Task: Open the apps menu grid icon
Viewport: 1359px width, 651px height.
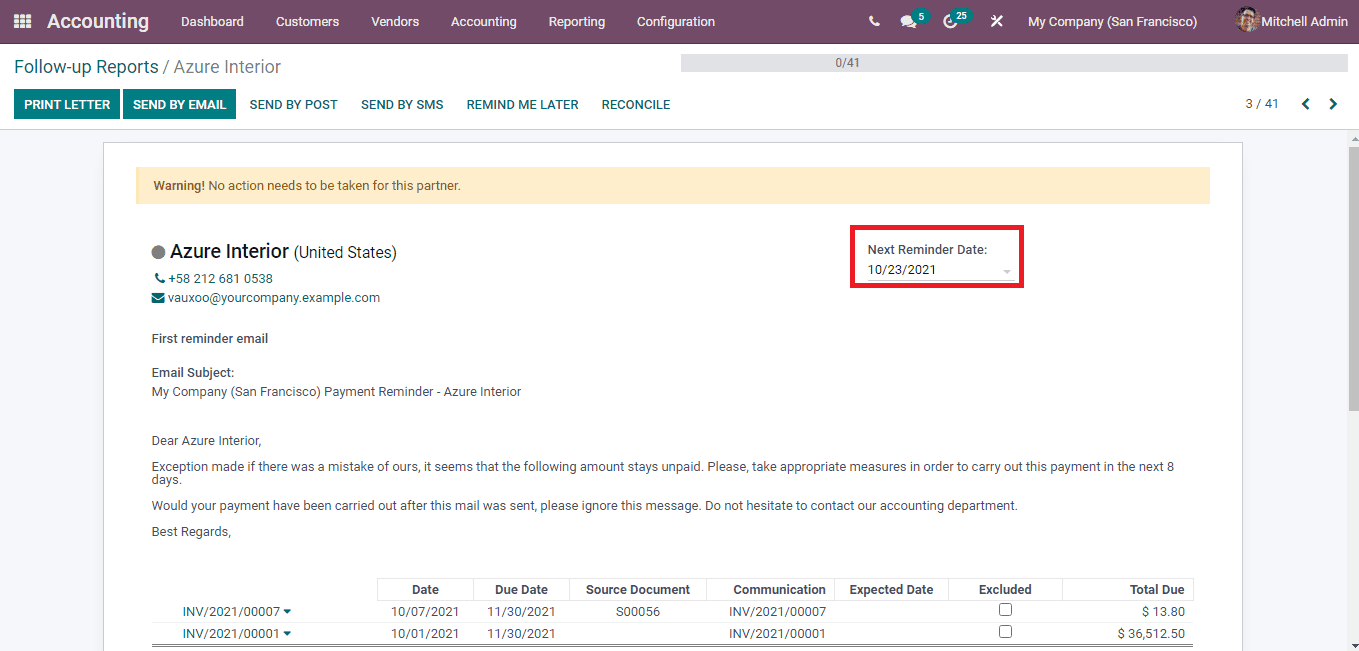Action: click(20, 20)
